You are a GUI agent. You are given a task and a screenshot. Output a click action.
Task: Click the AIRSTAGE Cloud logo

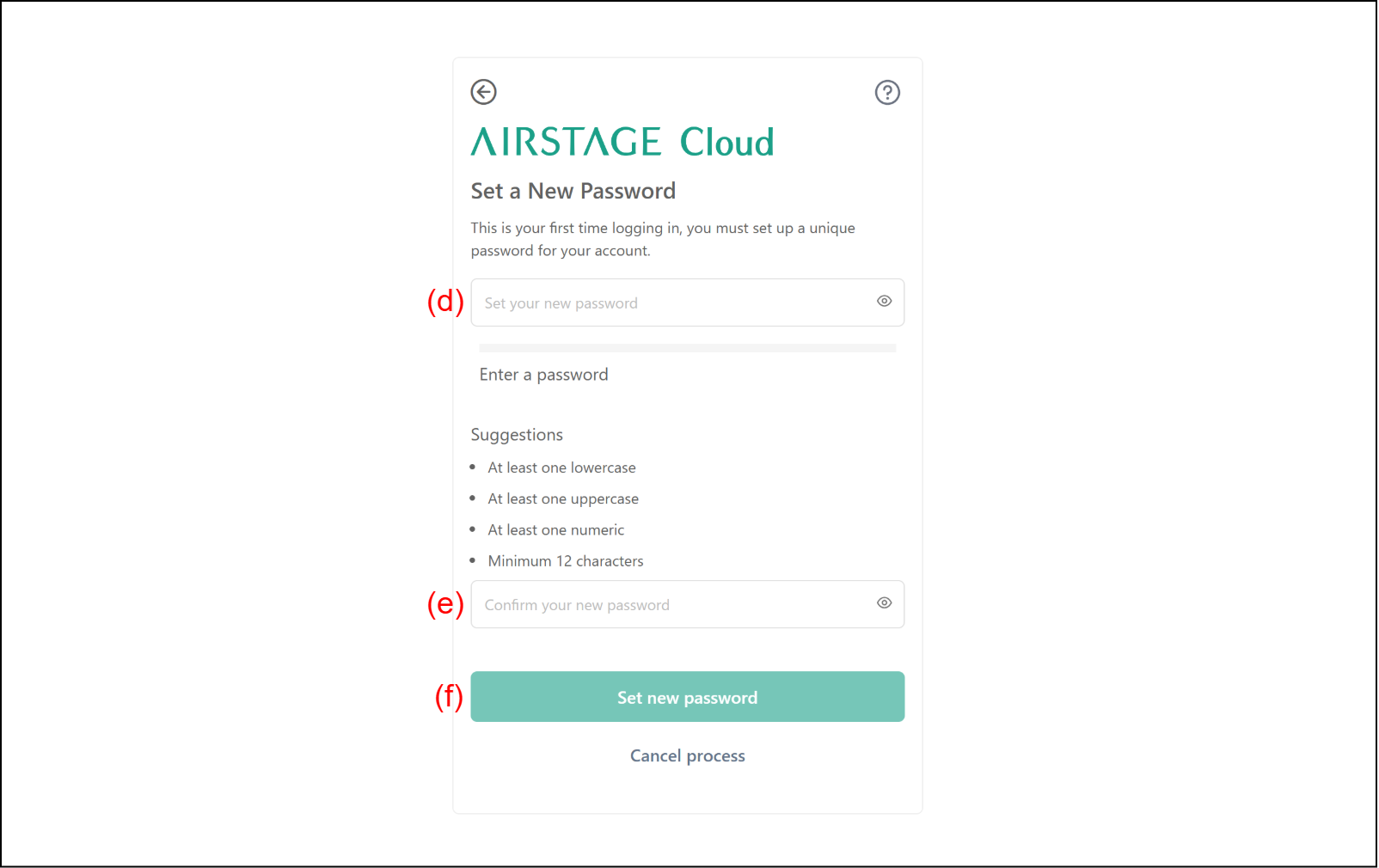(x=622, y=142)
